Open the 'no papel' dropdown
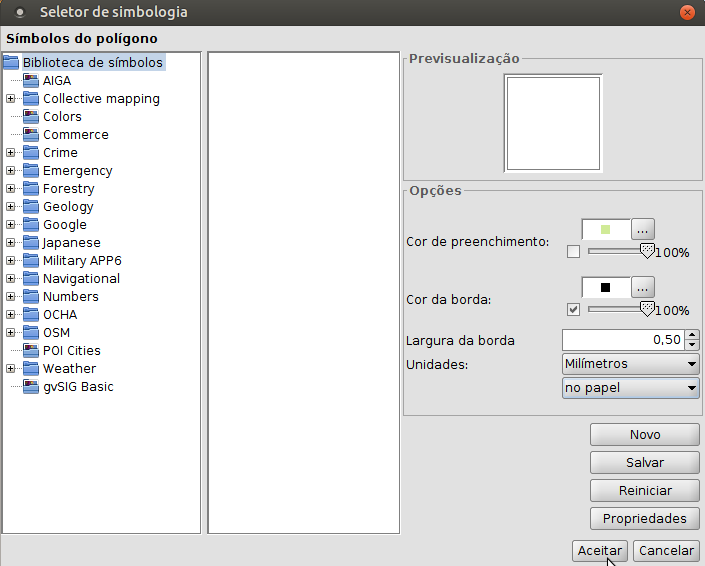This screenshot has width=705, height=566. point(630,388)
